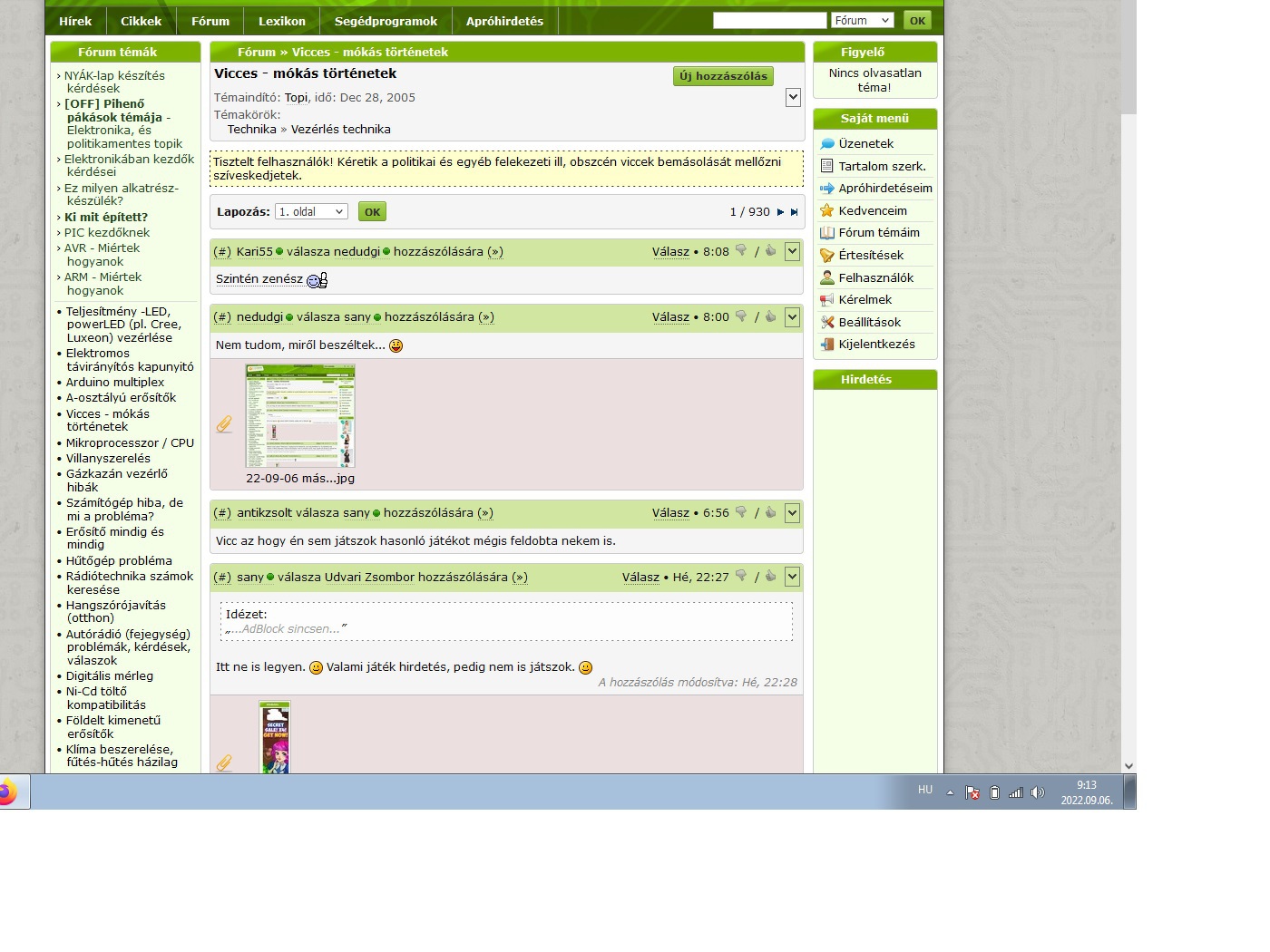Click the Fórum témáim book icon
The height and width of the screenshot is (952, 1270).
click(827, 233)
